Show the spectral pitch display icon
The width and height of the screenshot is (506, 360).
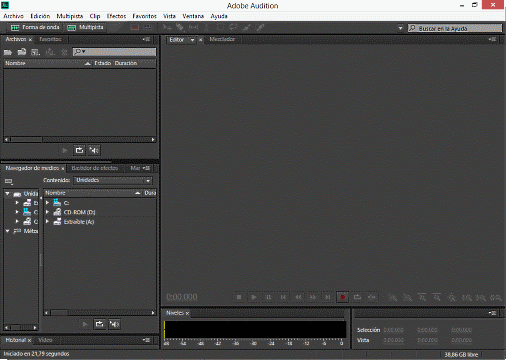(148, 27)
